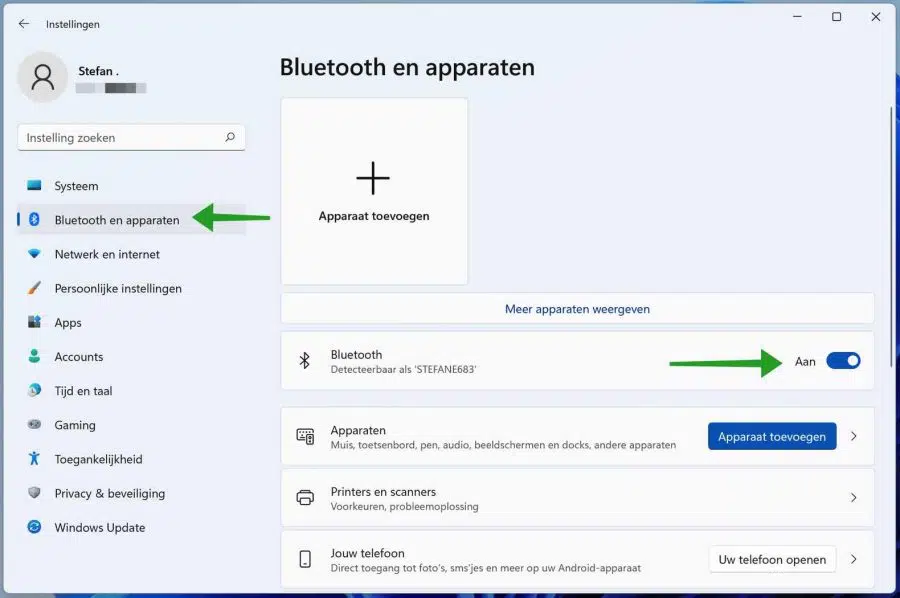The width and height of the screenshot is (900, 598).
Task: Turn off the Bluetooth toggle switch
Action: pos(843,361)
